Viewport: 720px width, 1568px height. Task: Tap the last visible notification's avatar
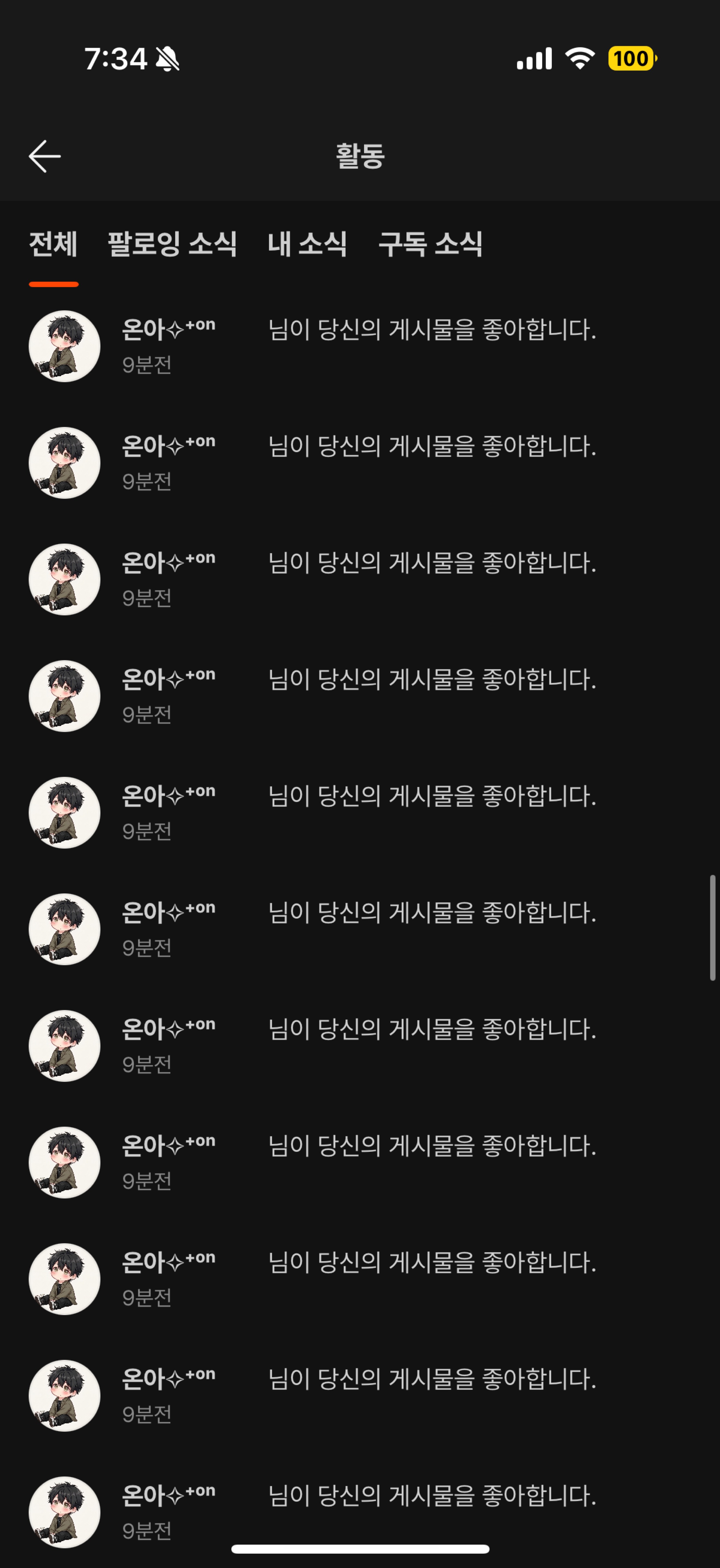[x=64, y=1512]
